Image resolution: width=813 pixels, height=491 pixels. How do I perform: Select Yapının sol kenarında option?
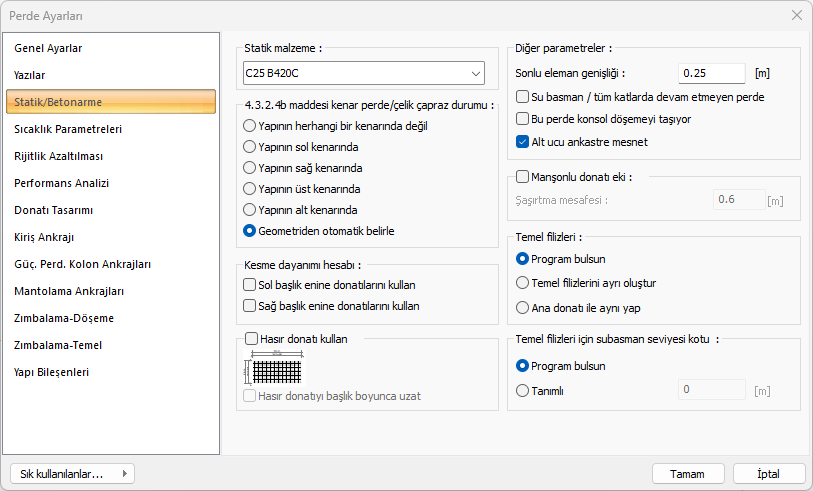click(x=250, y=147)
